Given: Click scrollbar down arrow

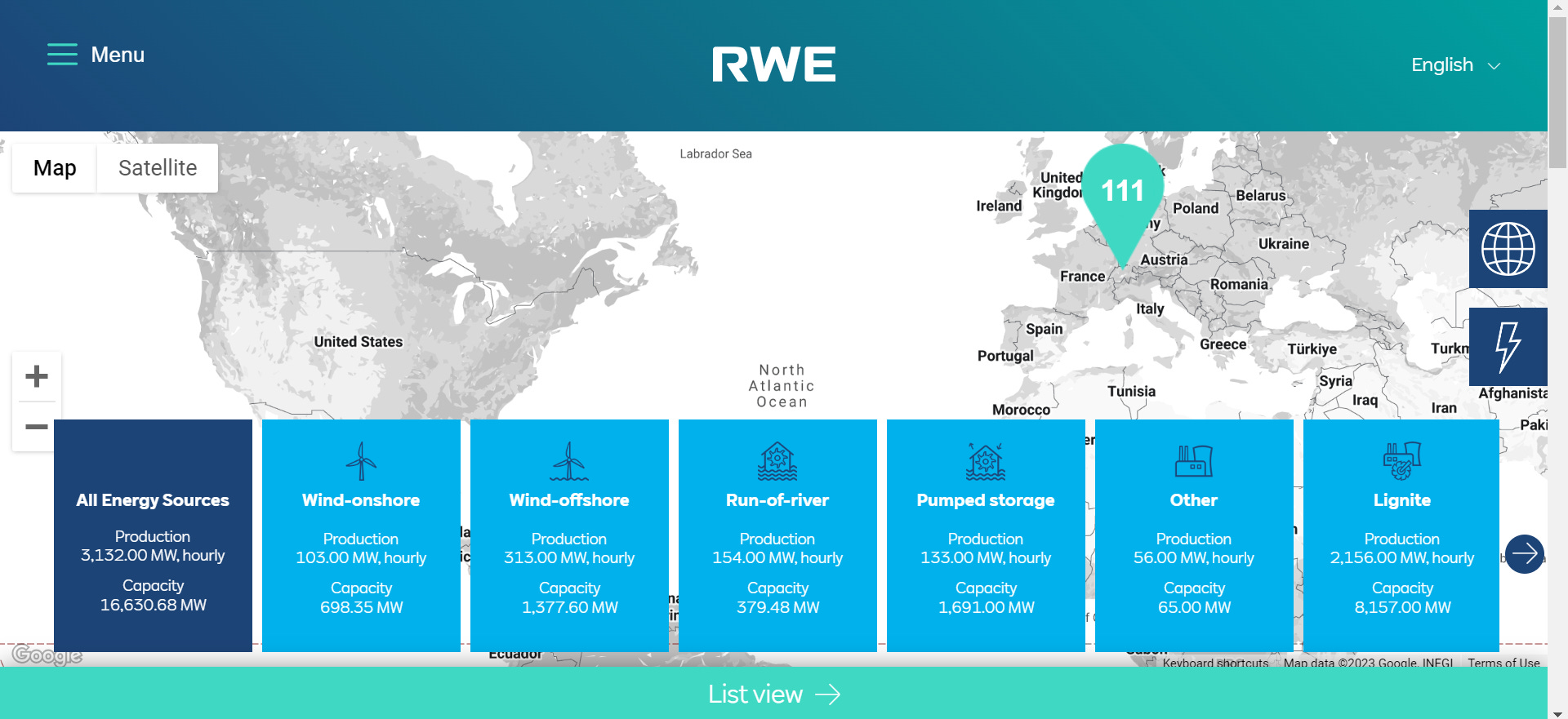Looking at the screenshot, I should pos(1558,713).
